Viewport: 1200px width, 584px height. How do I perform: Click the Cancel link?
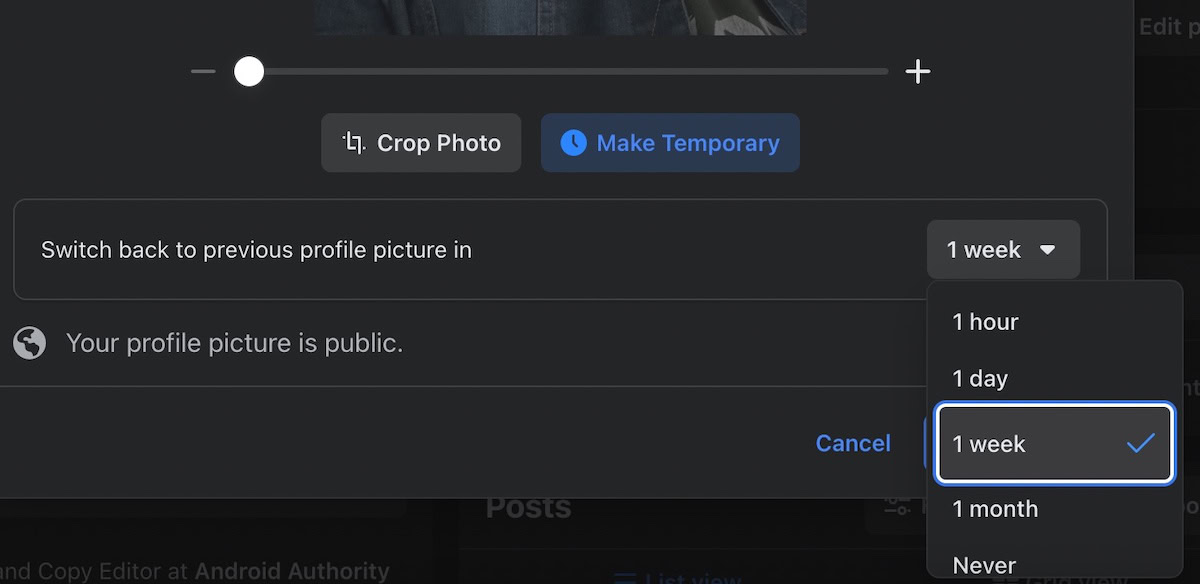853,443
